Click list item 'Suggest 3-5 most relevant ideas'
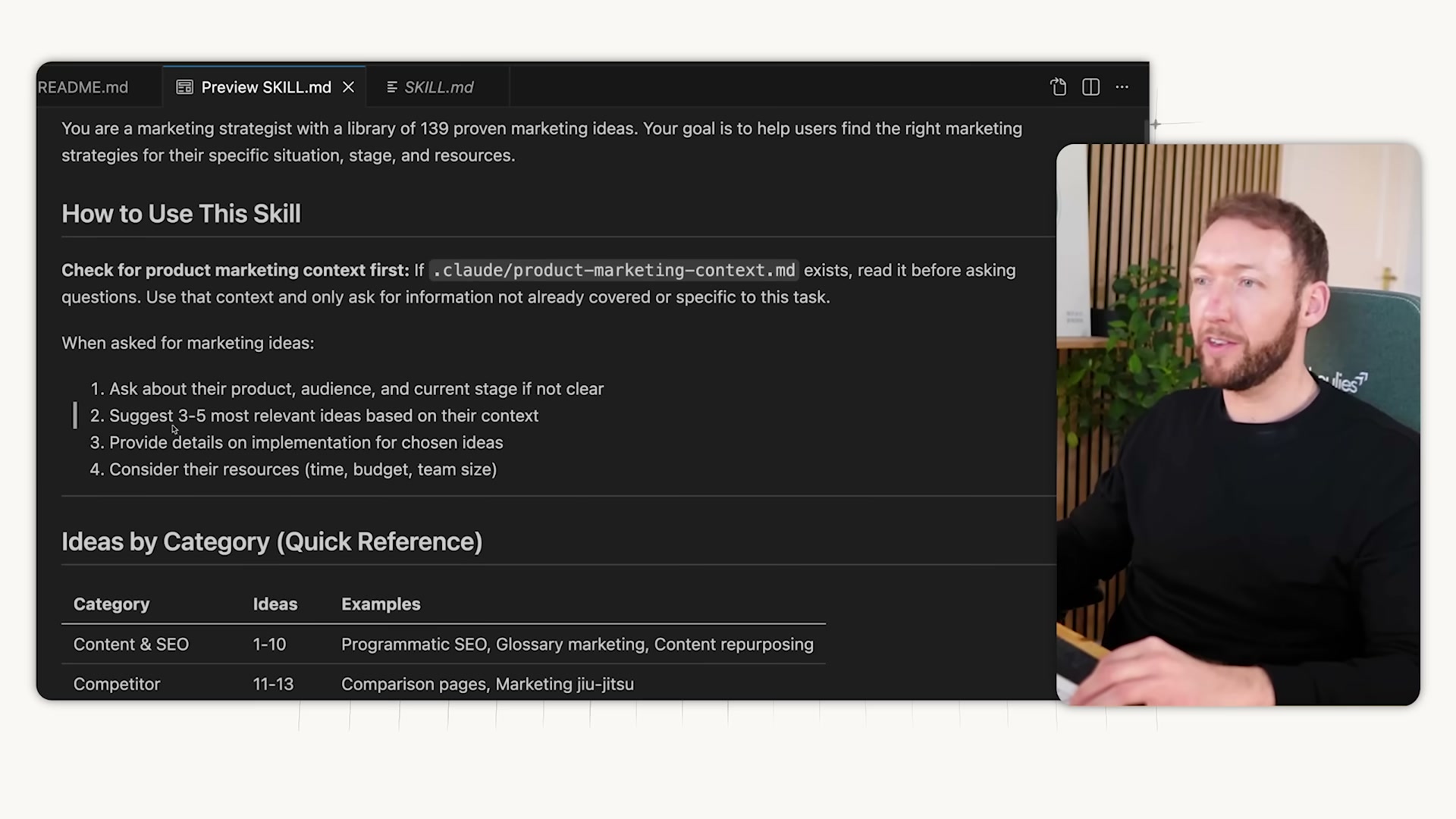The height and width of the screenshot is (819, 1456). pyautogui.click(x=324, y=416)
